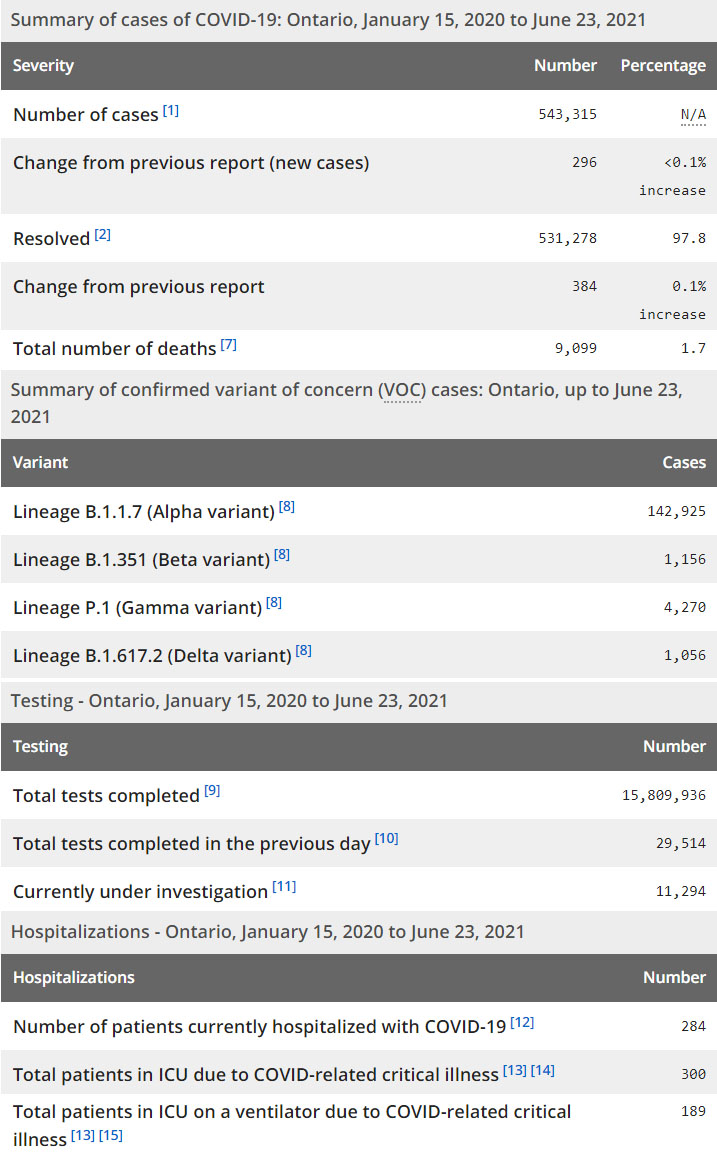Open footnote 12 for currently hospitalized patients
The width and height of the screenshot is (717, 1154).
click(523, 1022)
